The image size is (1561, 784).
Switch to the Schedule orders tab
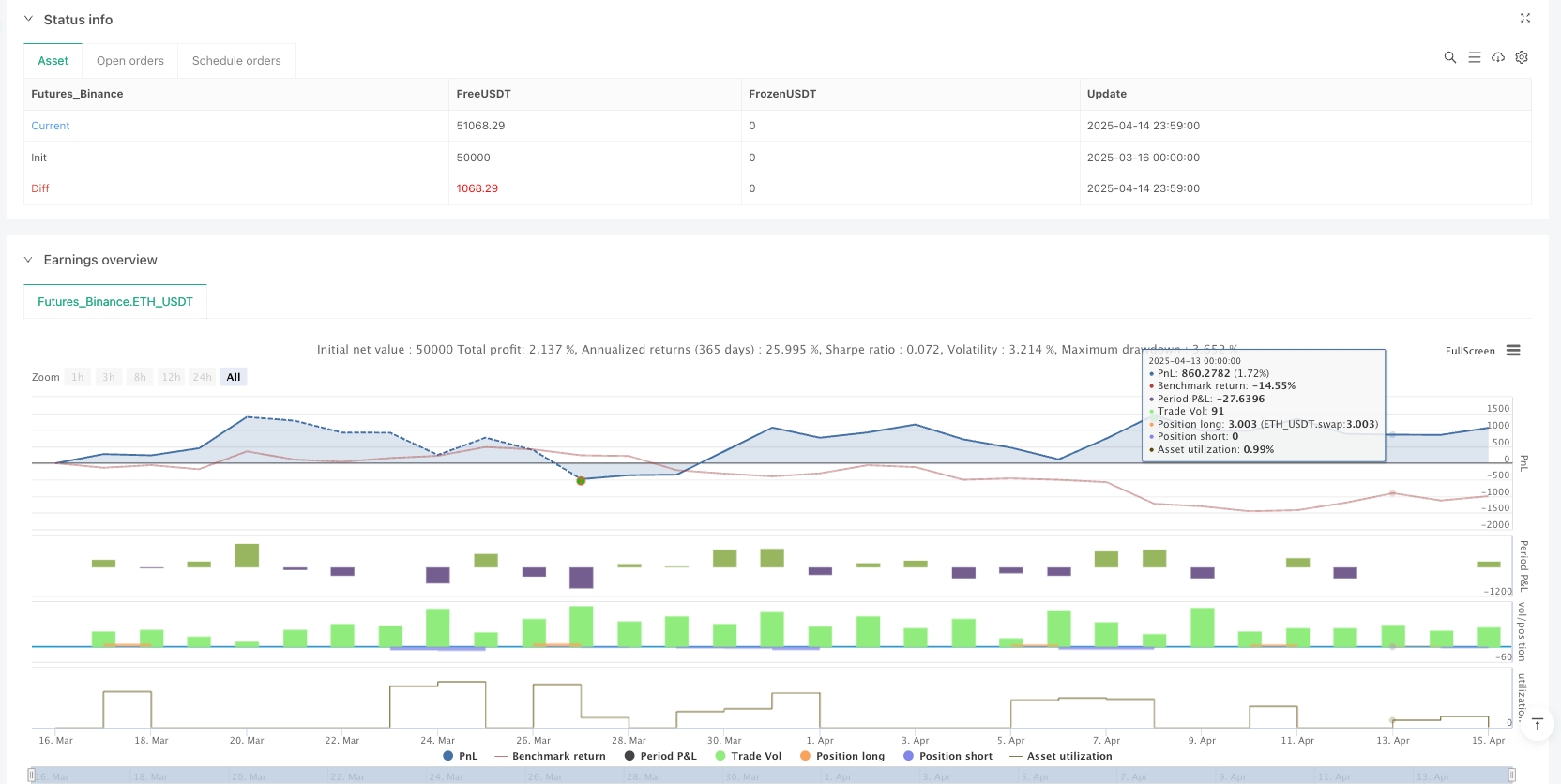[x=236, y=61]
